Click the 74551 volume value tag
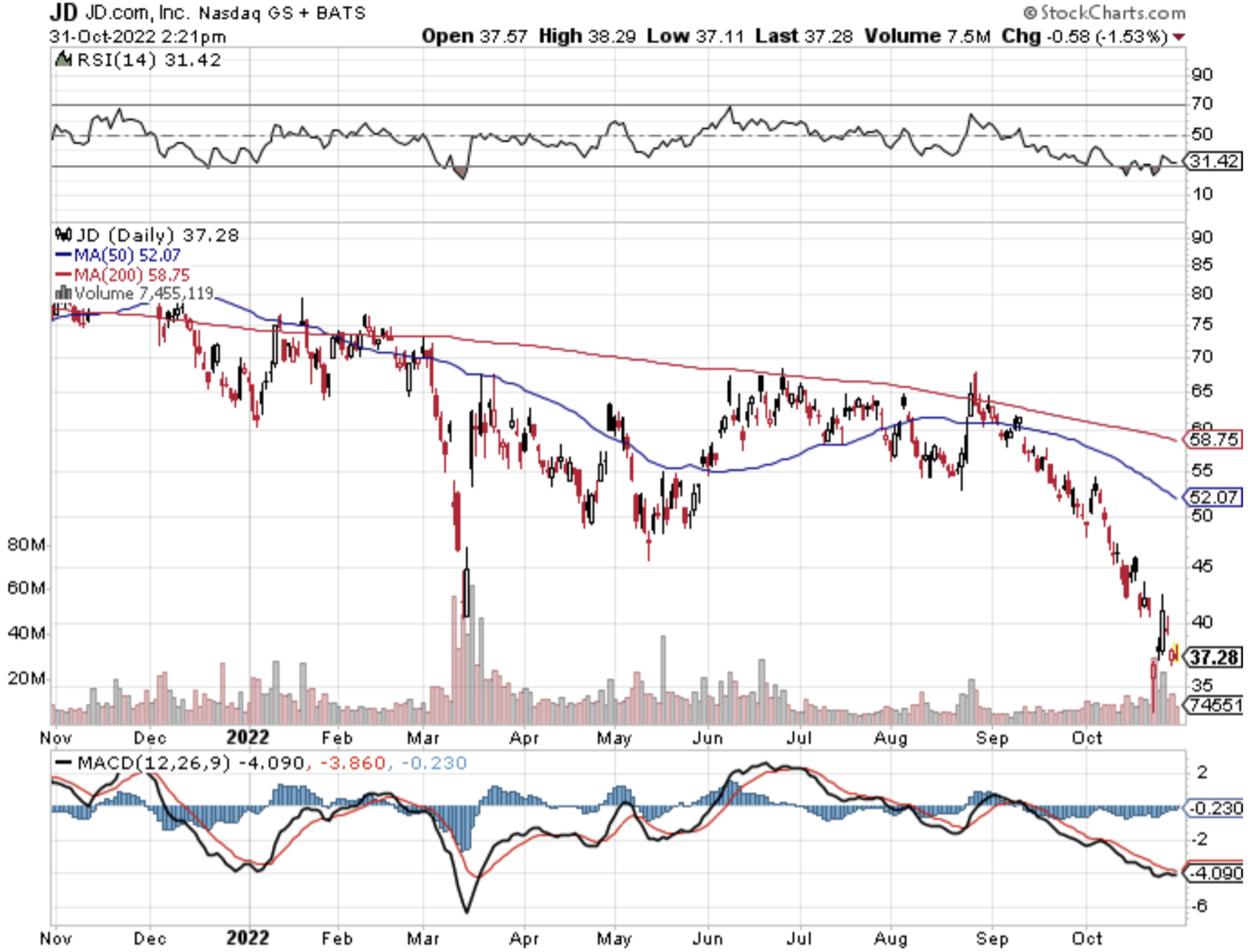This screenshot has width=1248, height=952. (1214, 705)
